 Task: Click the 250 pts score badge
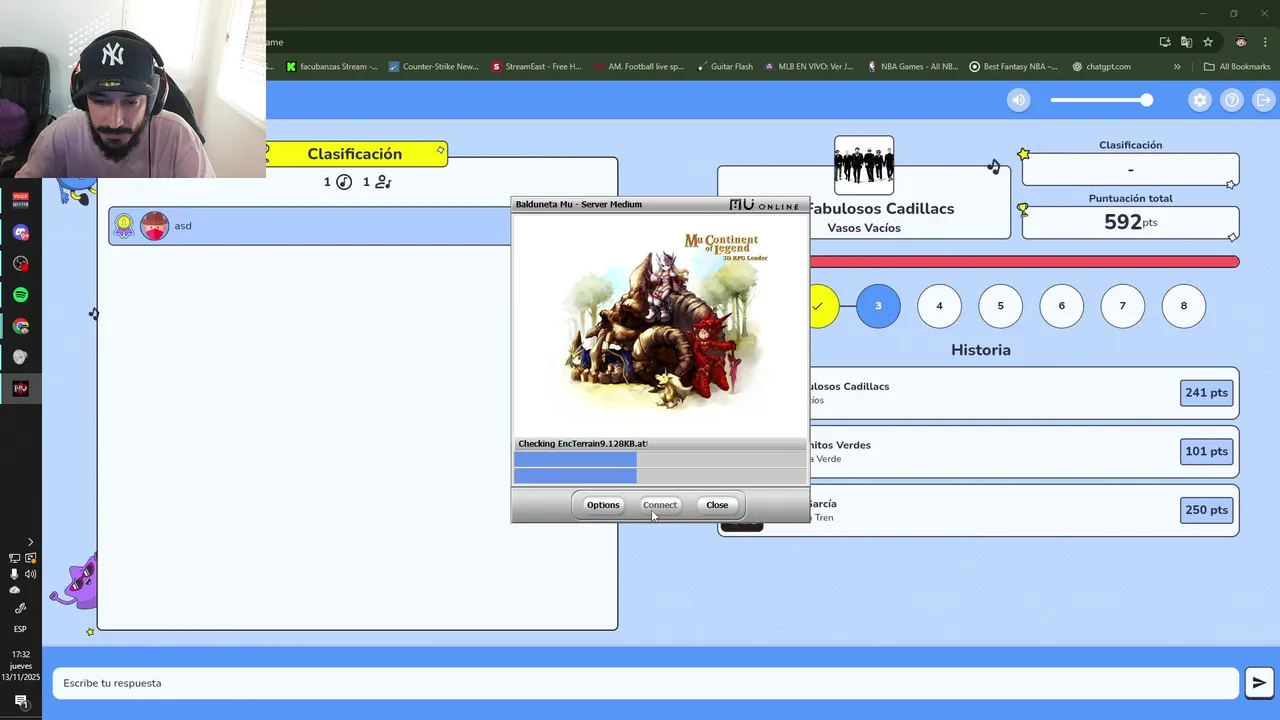[1206, 510]
